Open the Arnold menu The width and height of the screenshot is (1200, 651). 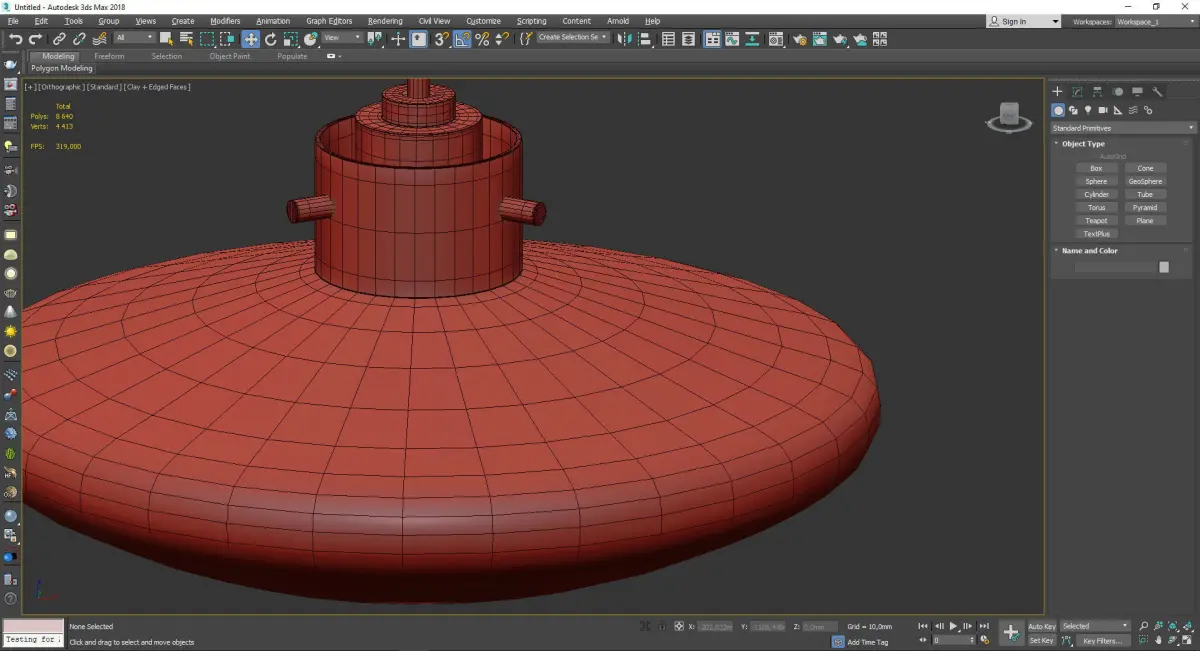(618, 21)
